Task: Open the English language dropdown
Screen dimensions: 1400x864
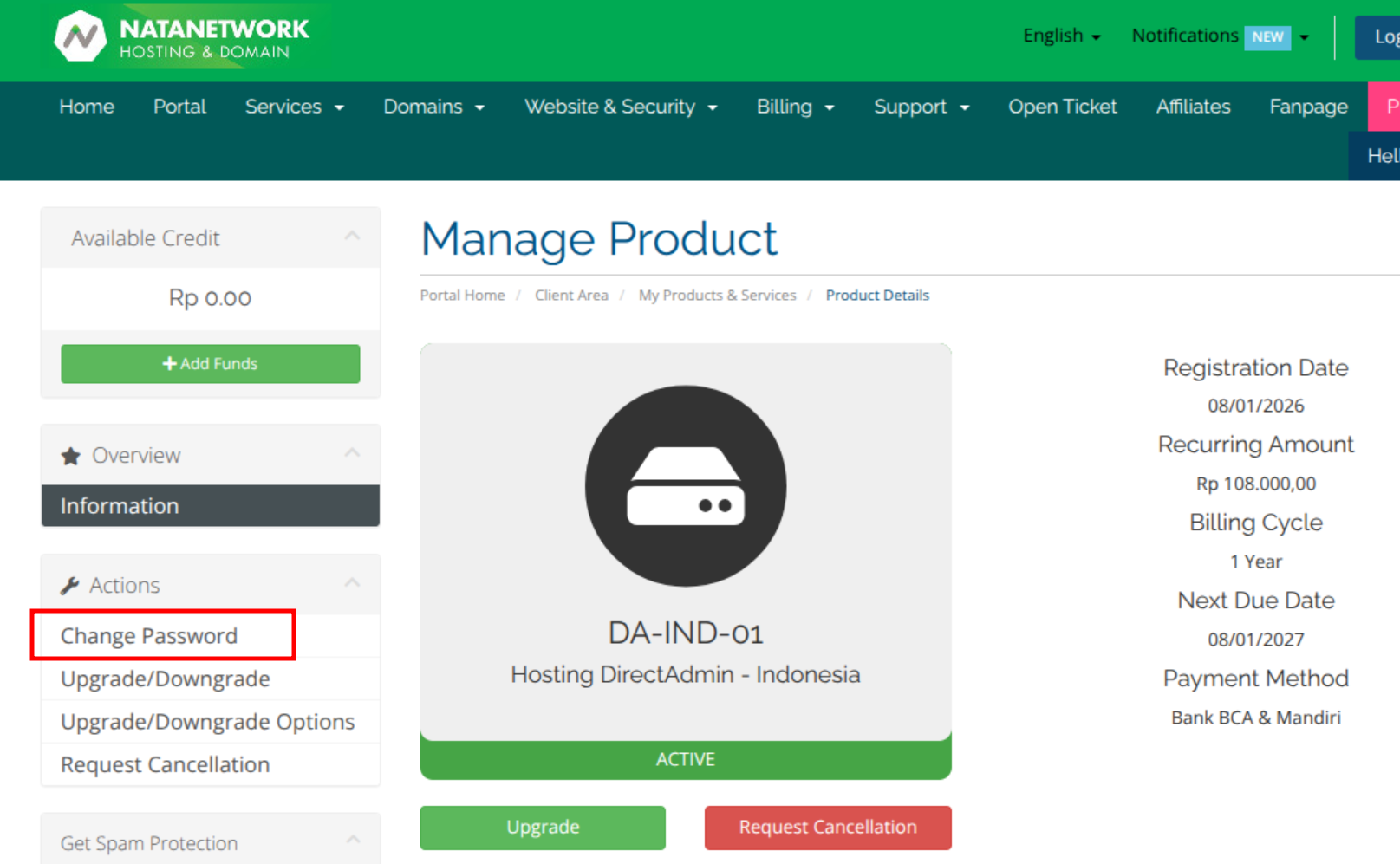Action: click(x=1062, y=36)
